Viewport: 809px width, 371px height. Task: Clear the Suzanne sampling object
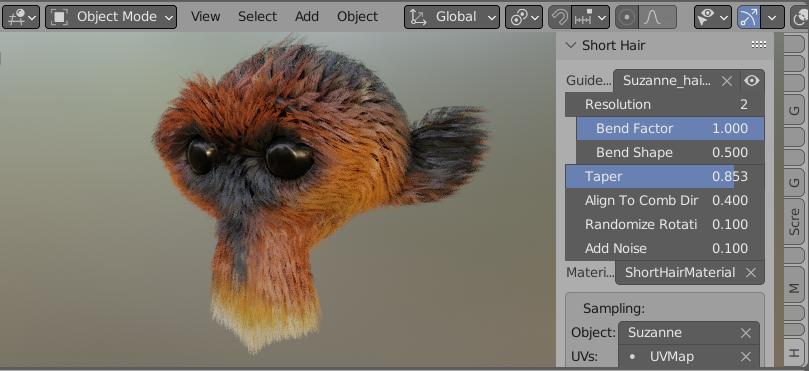[x=746, y=333]
